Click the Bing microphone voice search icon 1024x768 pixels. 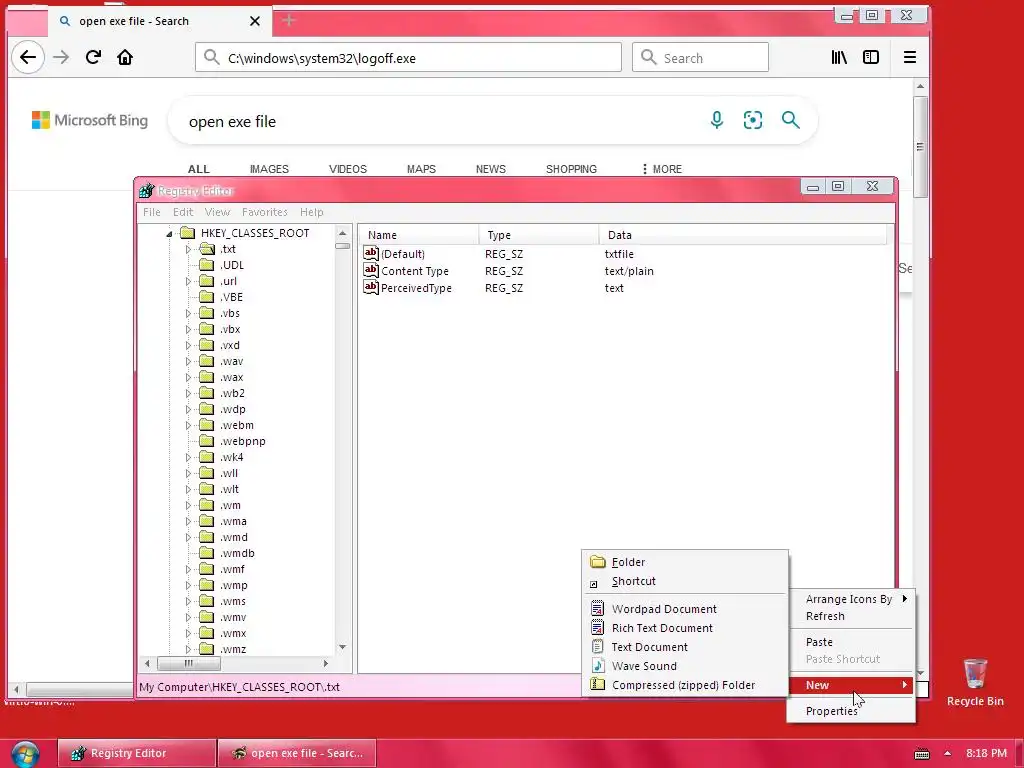point(716,120)
